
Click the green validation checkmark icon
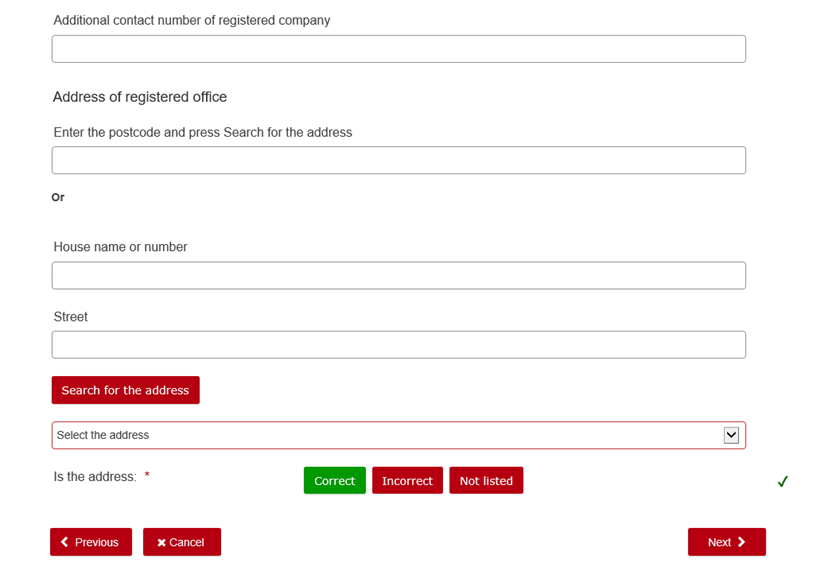[783, 481]
